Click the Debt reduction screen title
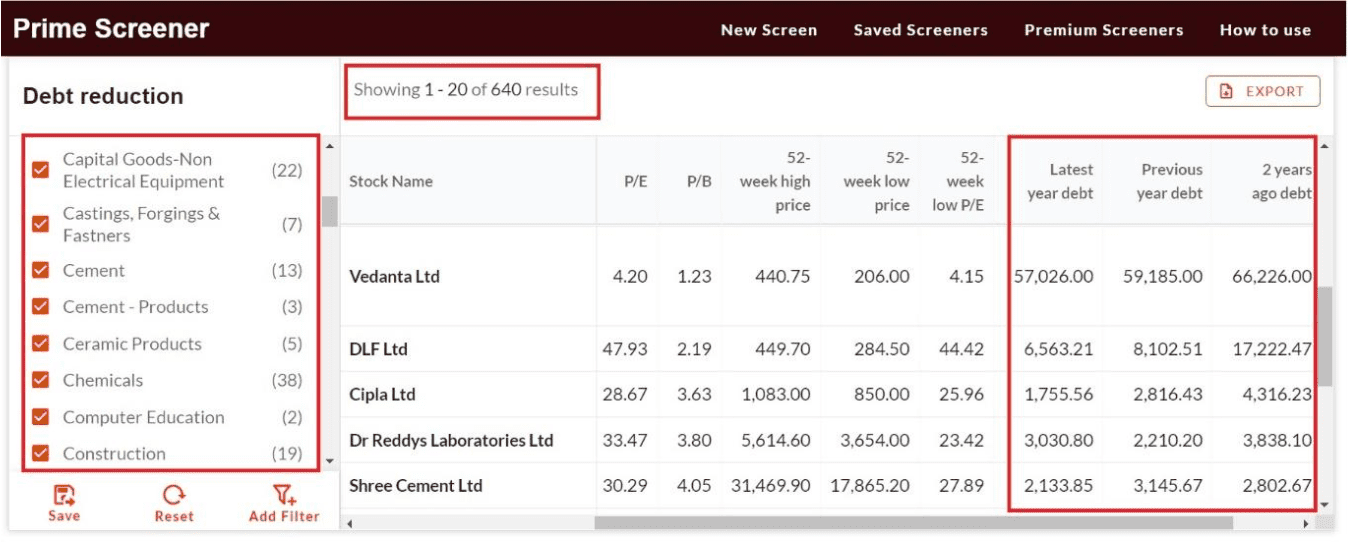The width and height of the screenshot is (1348, 542). click(103, 96)
